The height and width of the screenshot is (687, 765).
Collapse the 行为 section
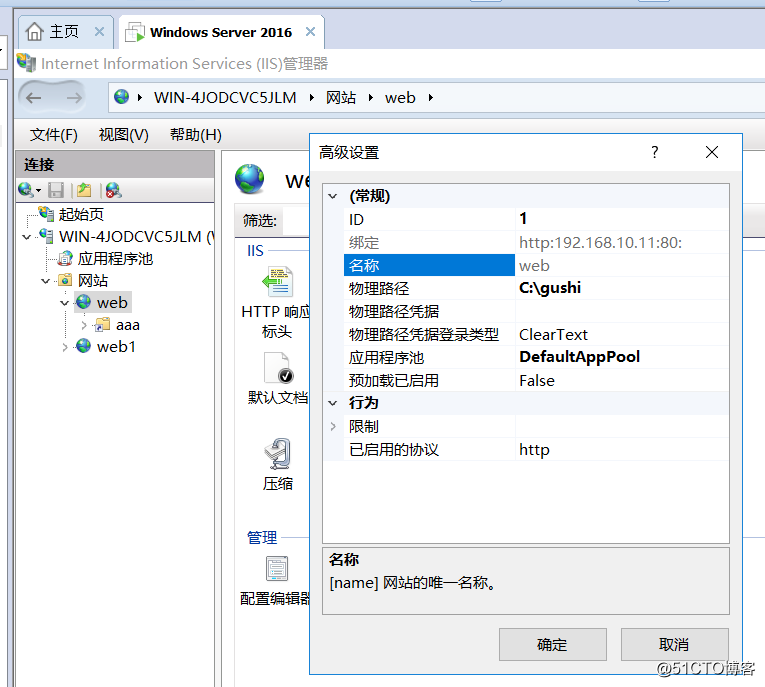(333, 403)
